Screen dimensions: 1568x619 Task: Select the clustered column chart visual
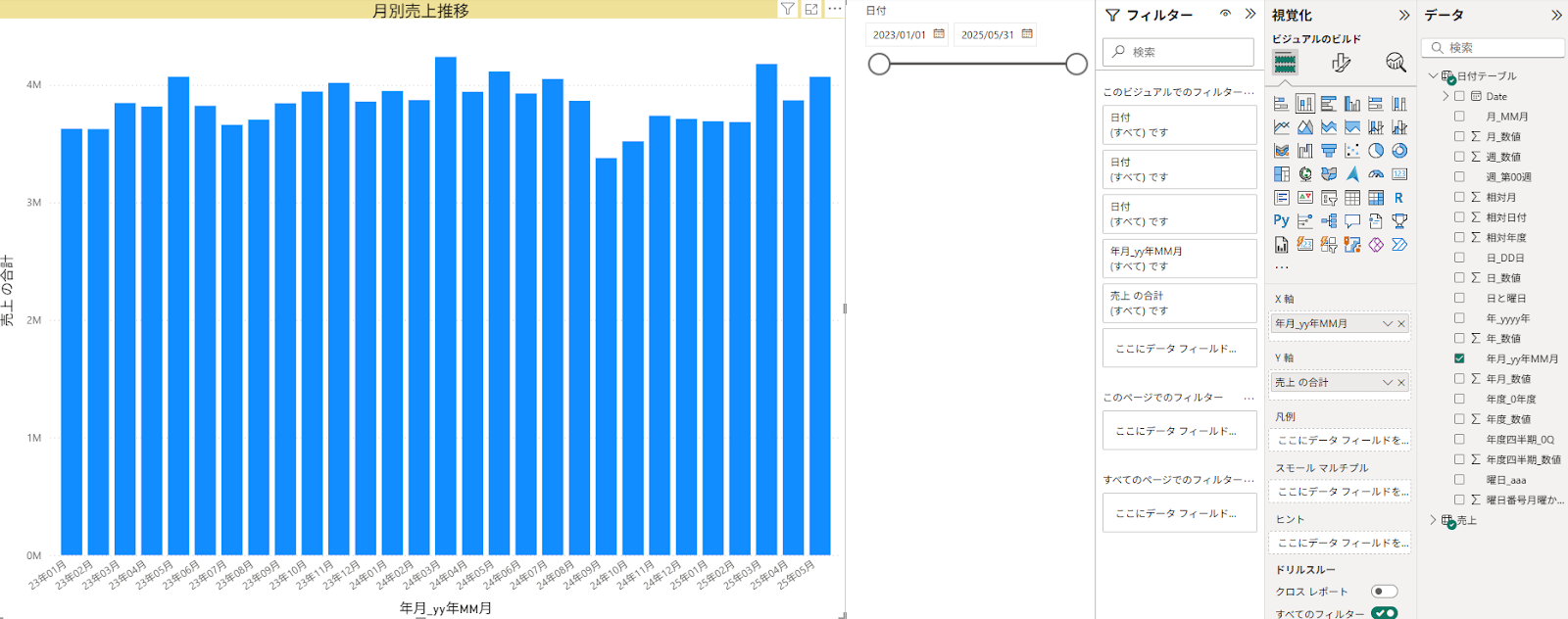click(x=1352, y=104)
